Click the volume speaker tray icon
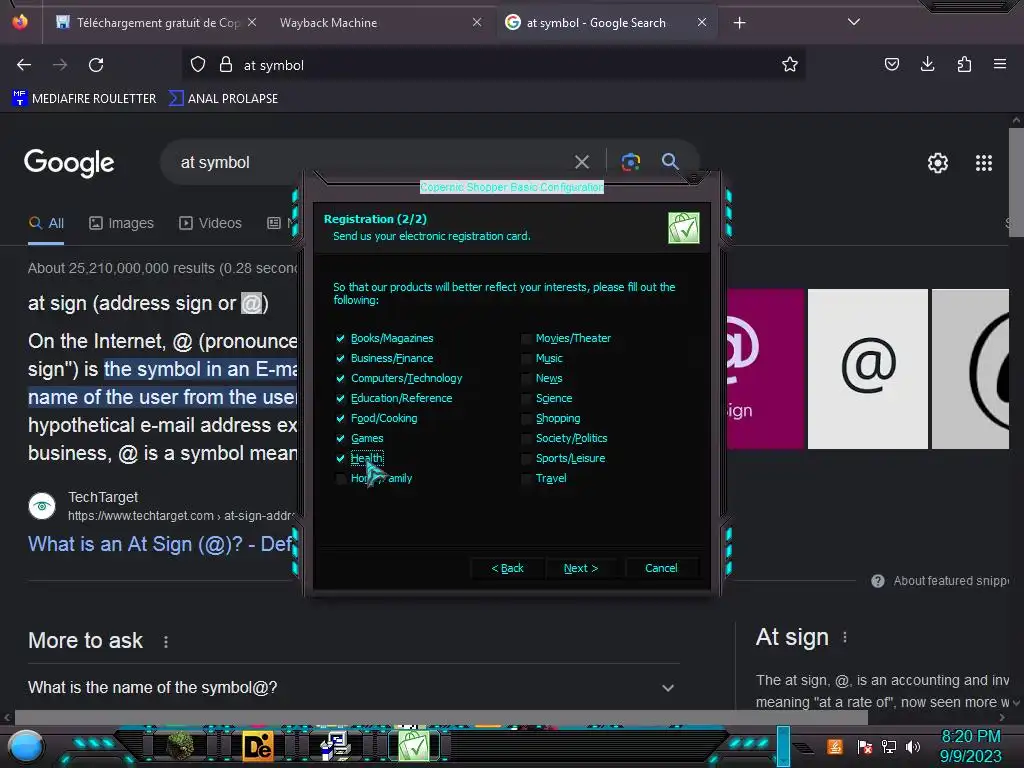Screen dimensions: 1024x768 click(913, 746)
